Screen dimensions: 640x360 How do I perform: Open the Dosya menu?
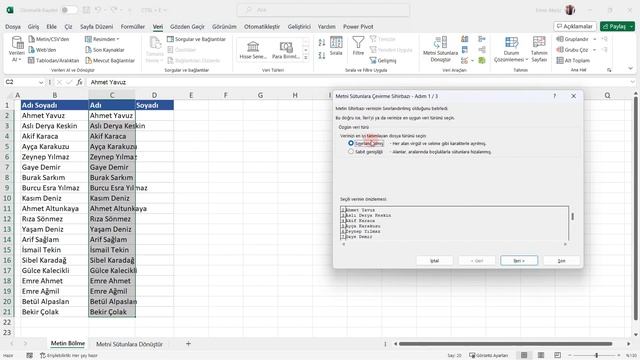13,27
